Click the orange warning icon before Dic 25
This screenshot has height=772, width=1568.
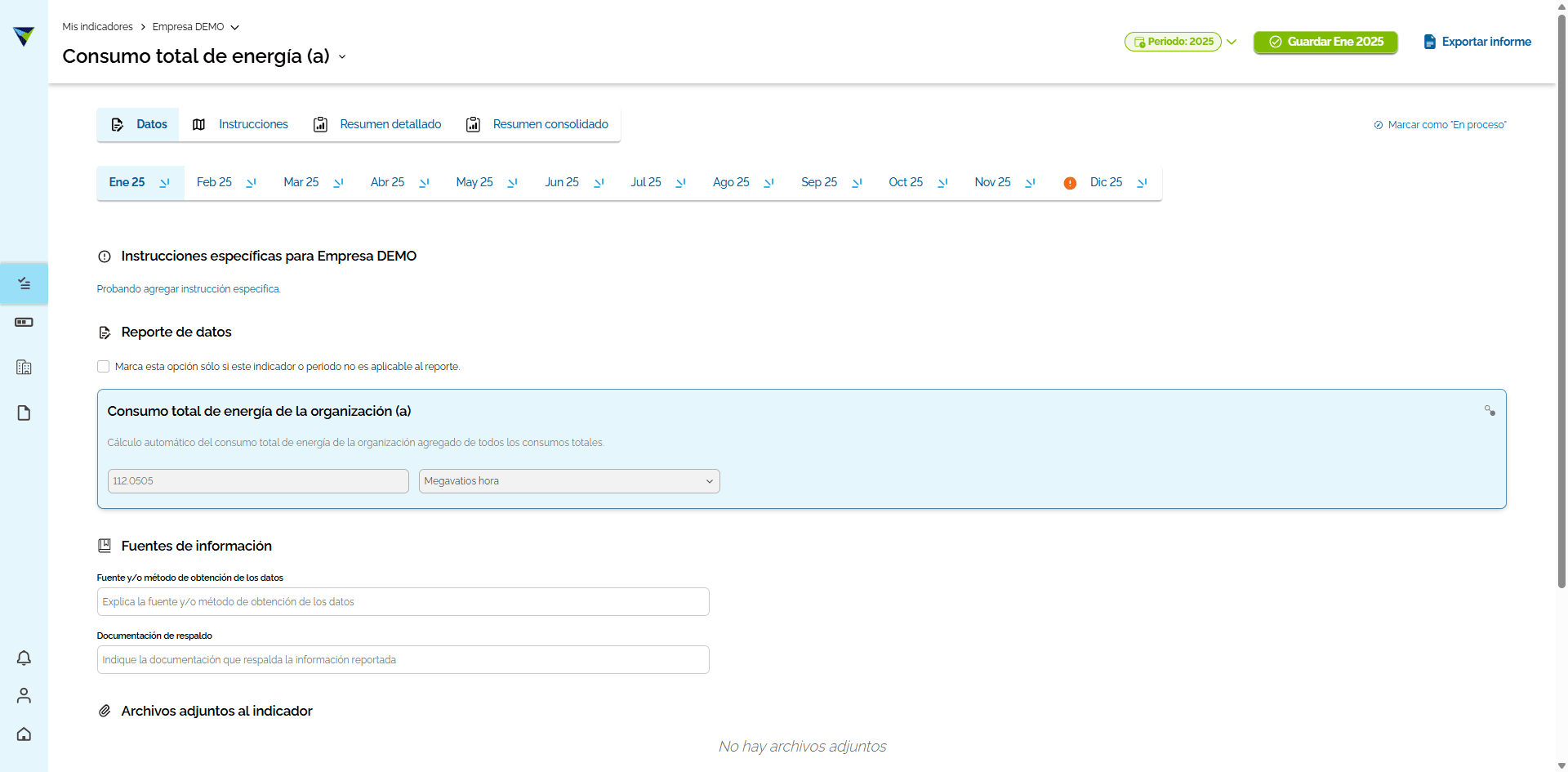tap(1070, 183)
